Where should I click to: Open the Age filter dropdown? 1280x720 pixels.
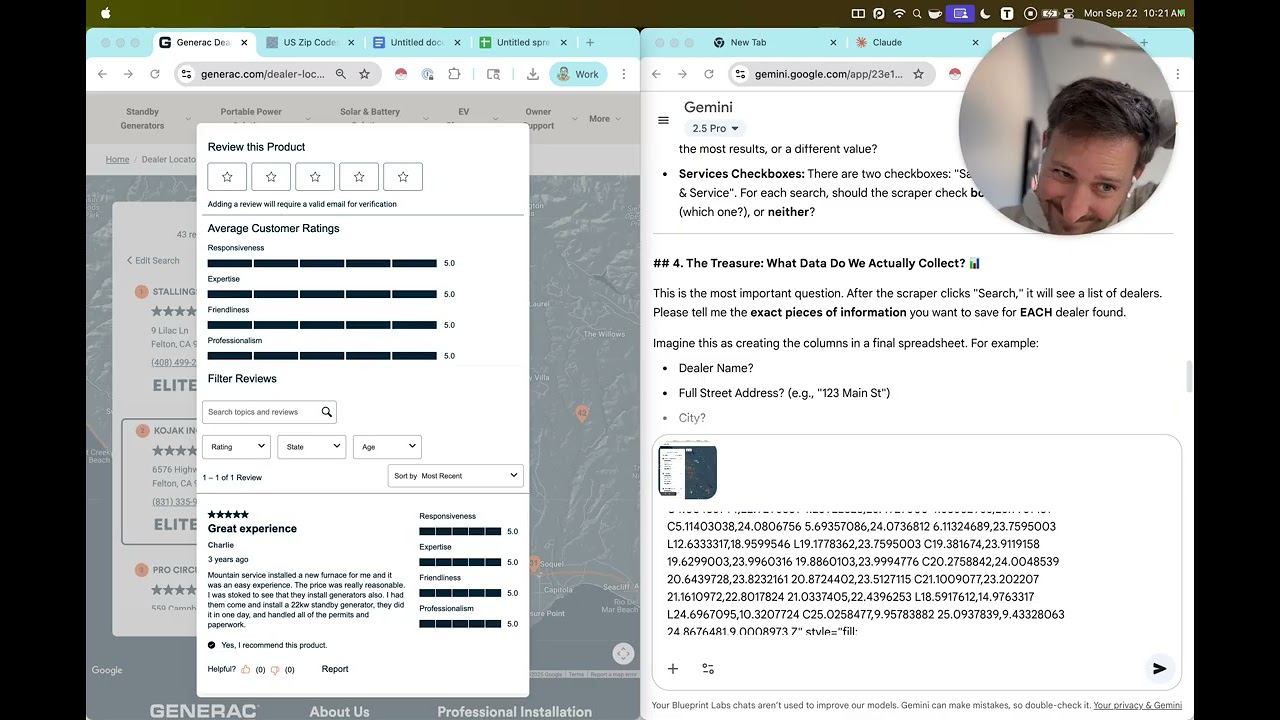[x=387, y=447]
